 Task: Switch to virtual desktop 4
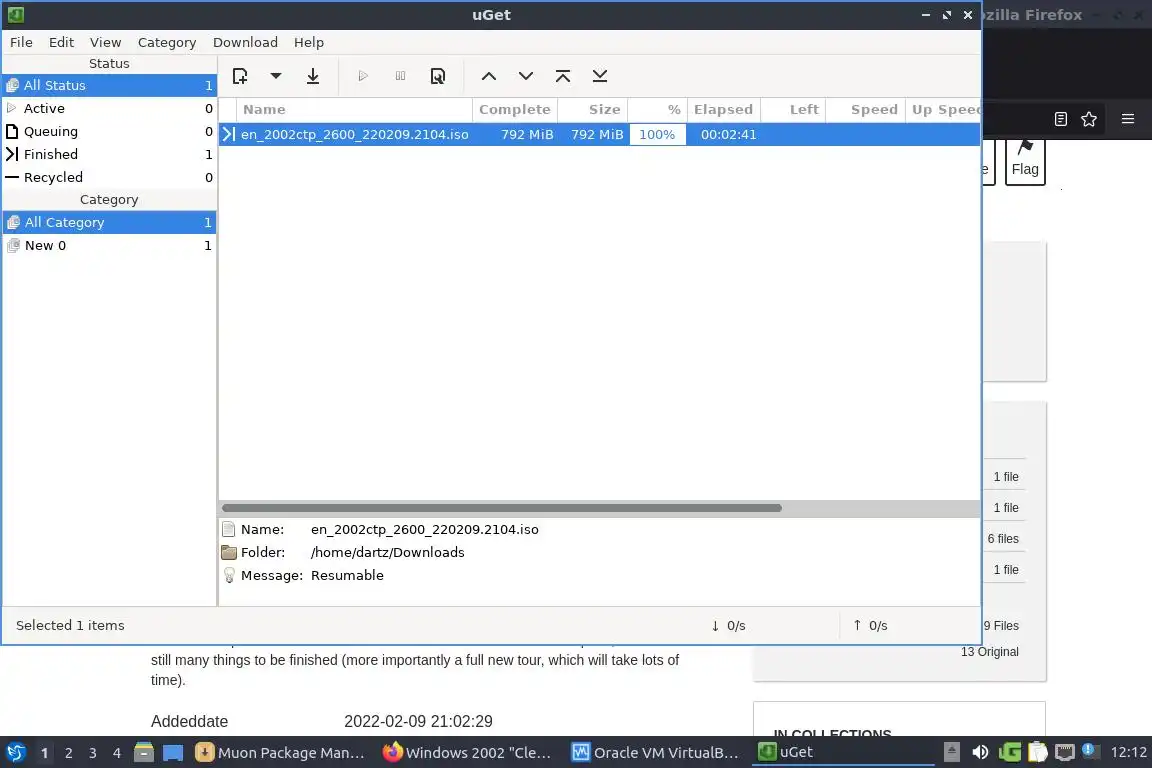(x=117, y=753)
